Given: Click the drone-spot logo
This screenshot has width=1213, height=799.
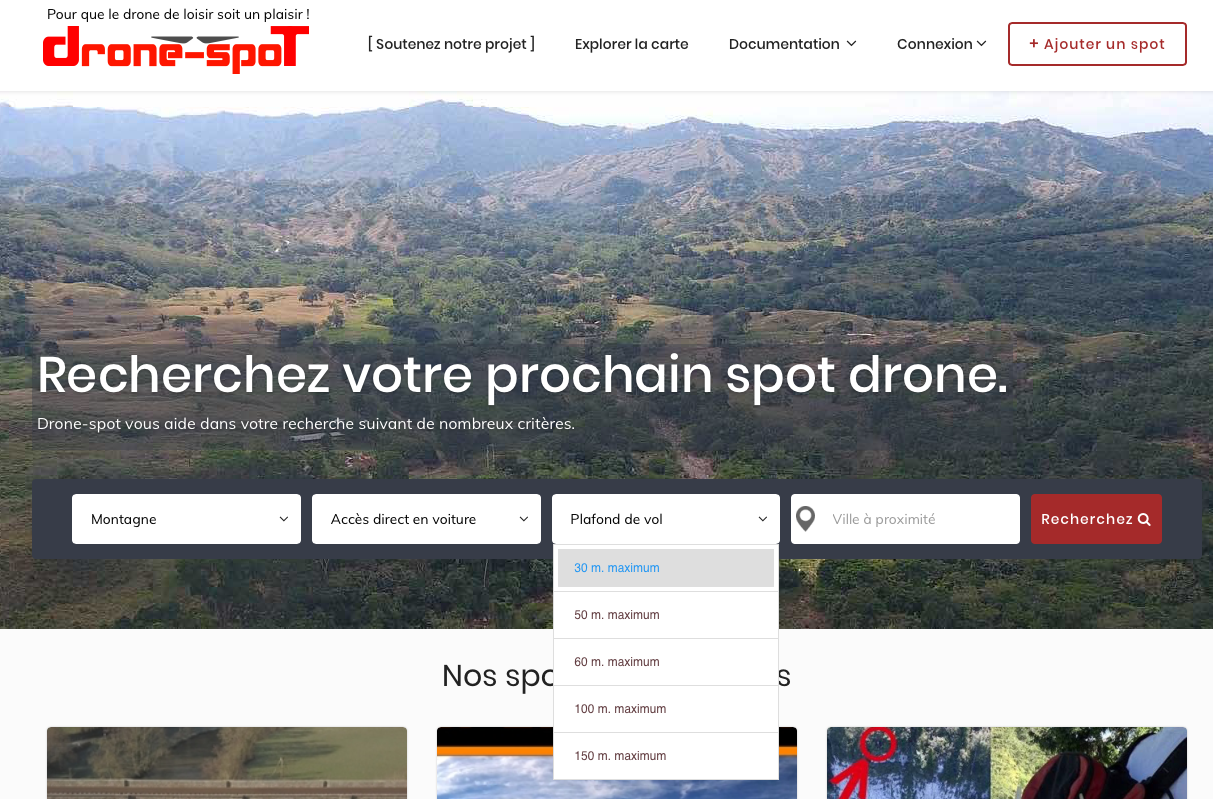Looking at the screenshot, I should click(176, 49).
